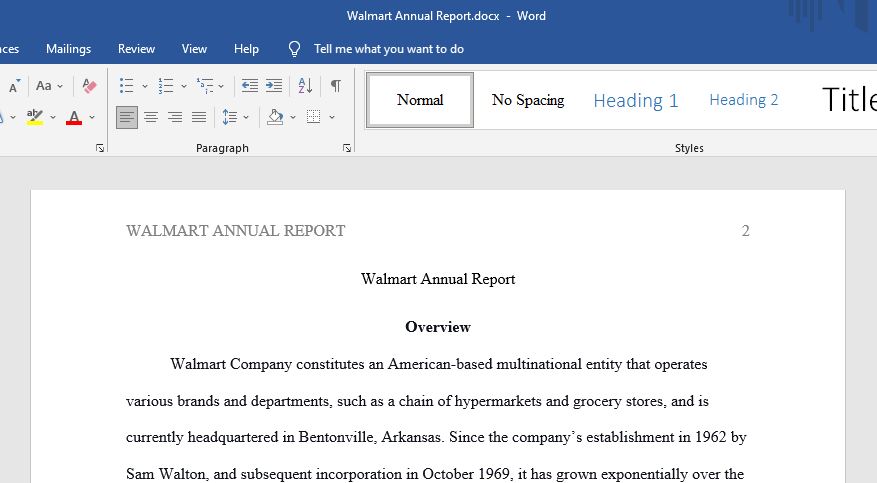Expand the line spacing dropdown arrow
The width and height of the screenshot is (877, 483).
pos(246,117)
